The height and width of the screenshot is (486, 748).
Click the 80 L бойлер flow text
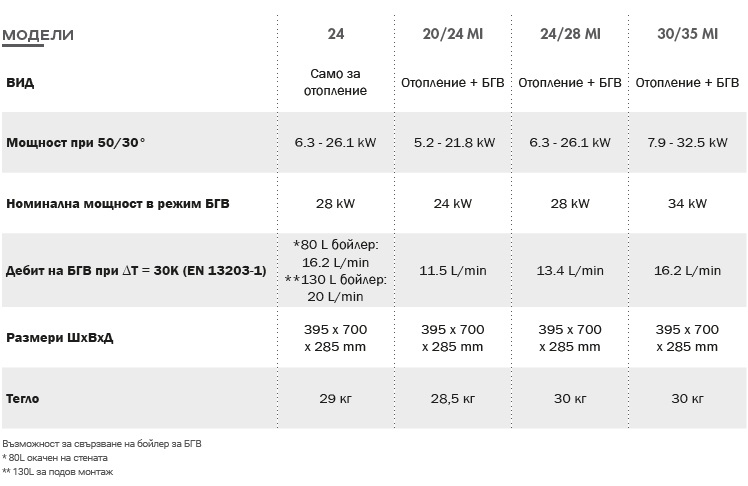[335, 253]
